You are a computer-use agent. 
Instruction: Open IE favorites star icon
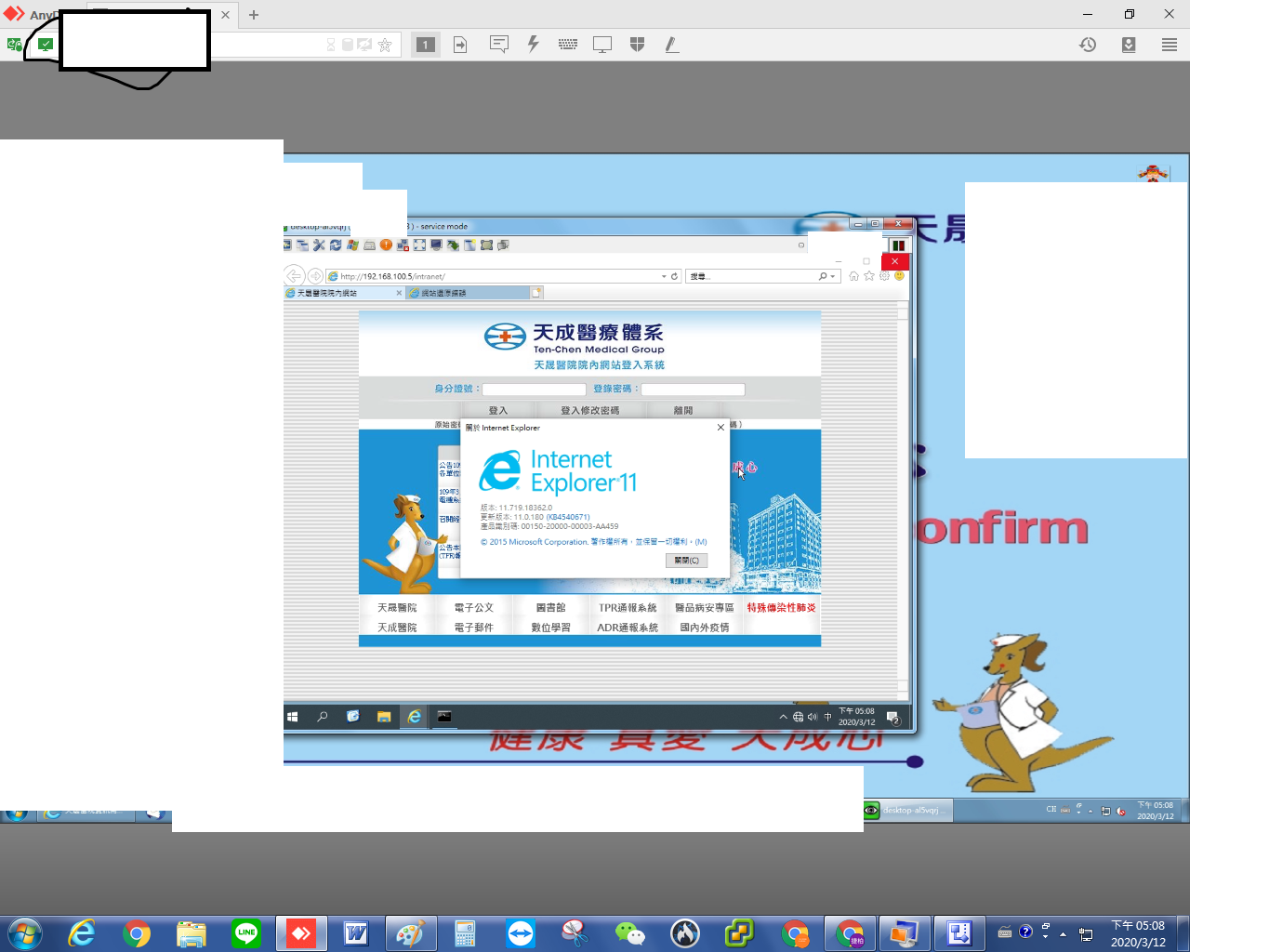point(869,276)
